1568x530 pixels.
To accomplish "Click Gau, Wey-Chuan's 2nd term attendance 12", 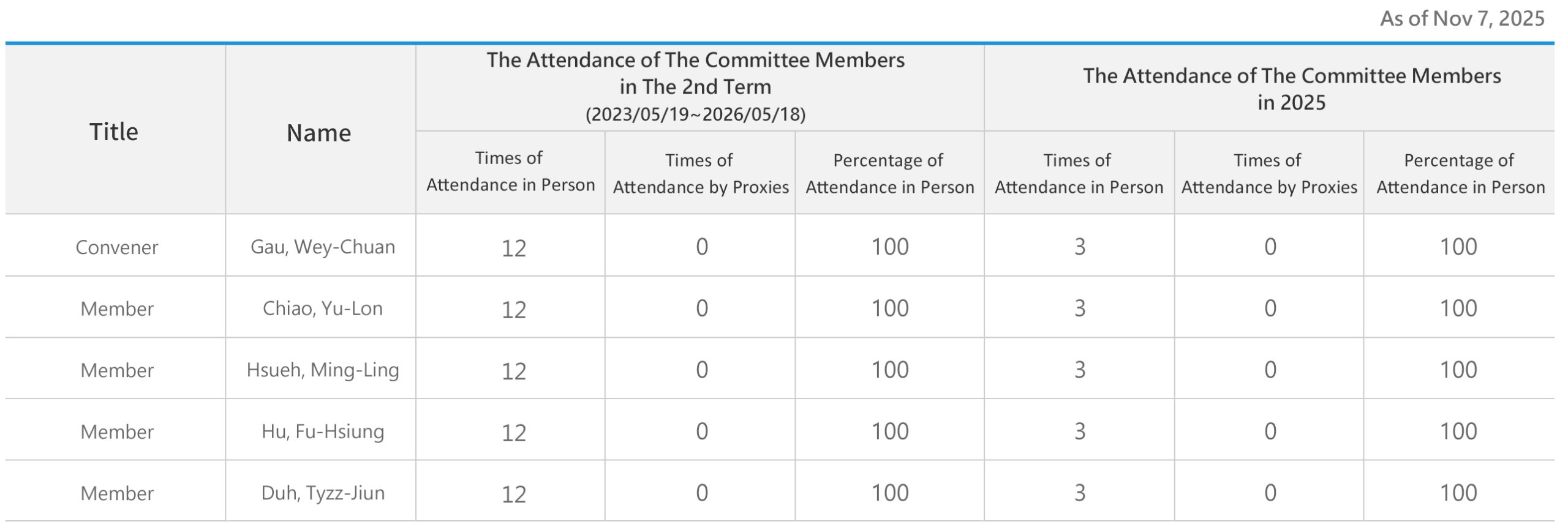I will (513, 248).
